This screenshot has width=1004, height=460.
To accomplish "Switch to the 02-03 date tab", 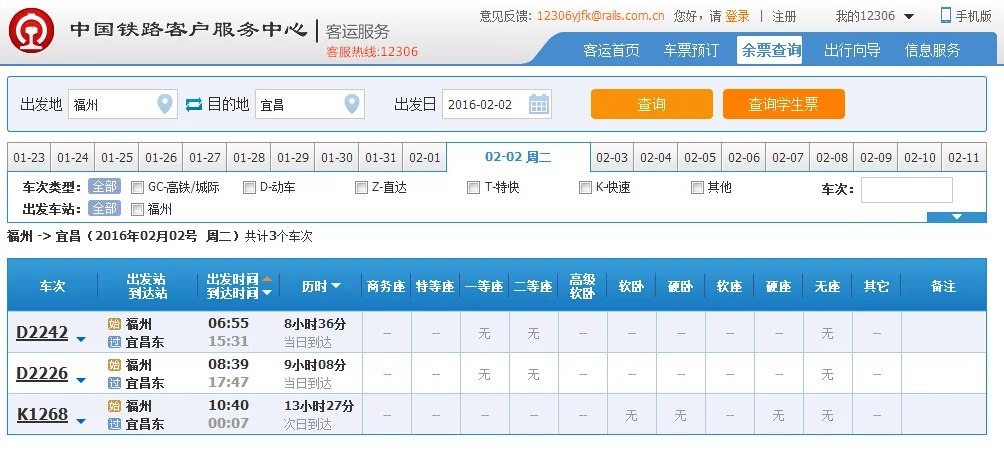I will (x=611, y=158).
